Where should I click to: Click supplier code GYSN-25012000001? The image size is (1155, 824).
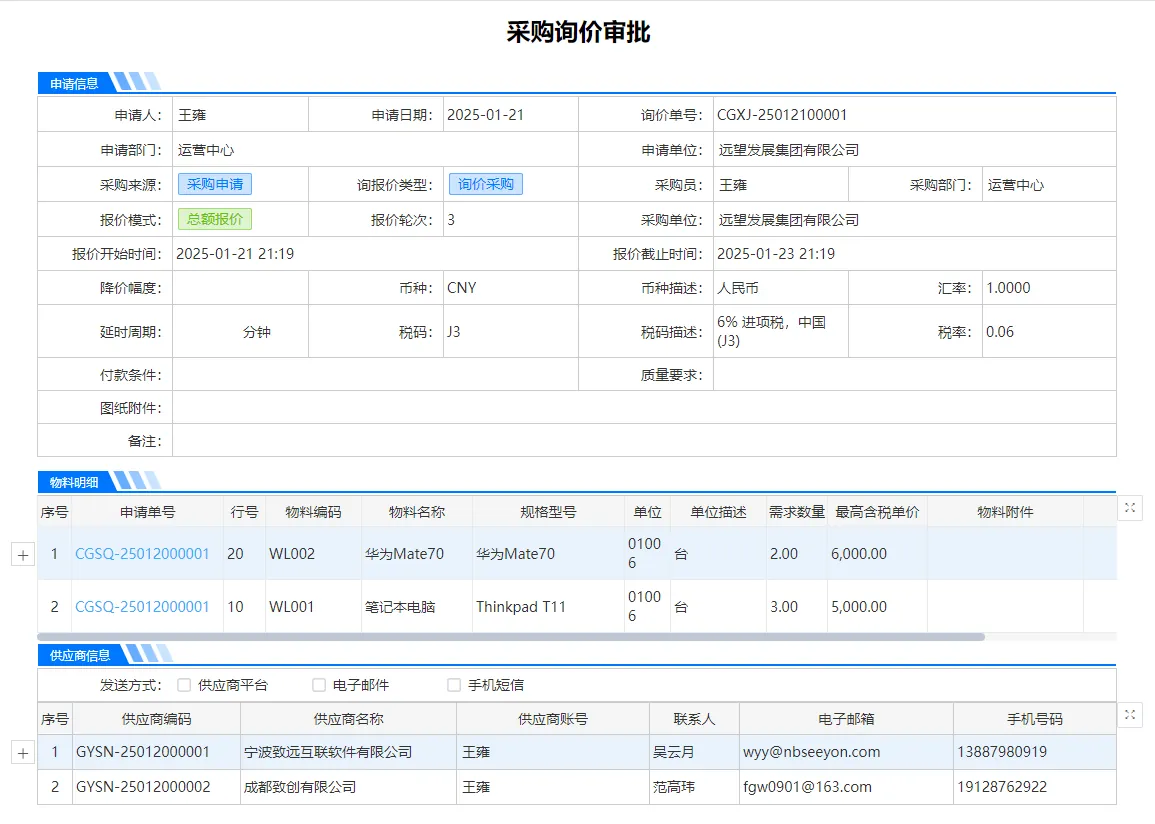point(143,752)
